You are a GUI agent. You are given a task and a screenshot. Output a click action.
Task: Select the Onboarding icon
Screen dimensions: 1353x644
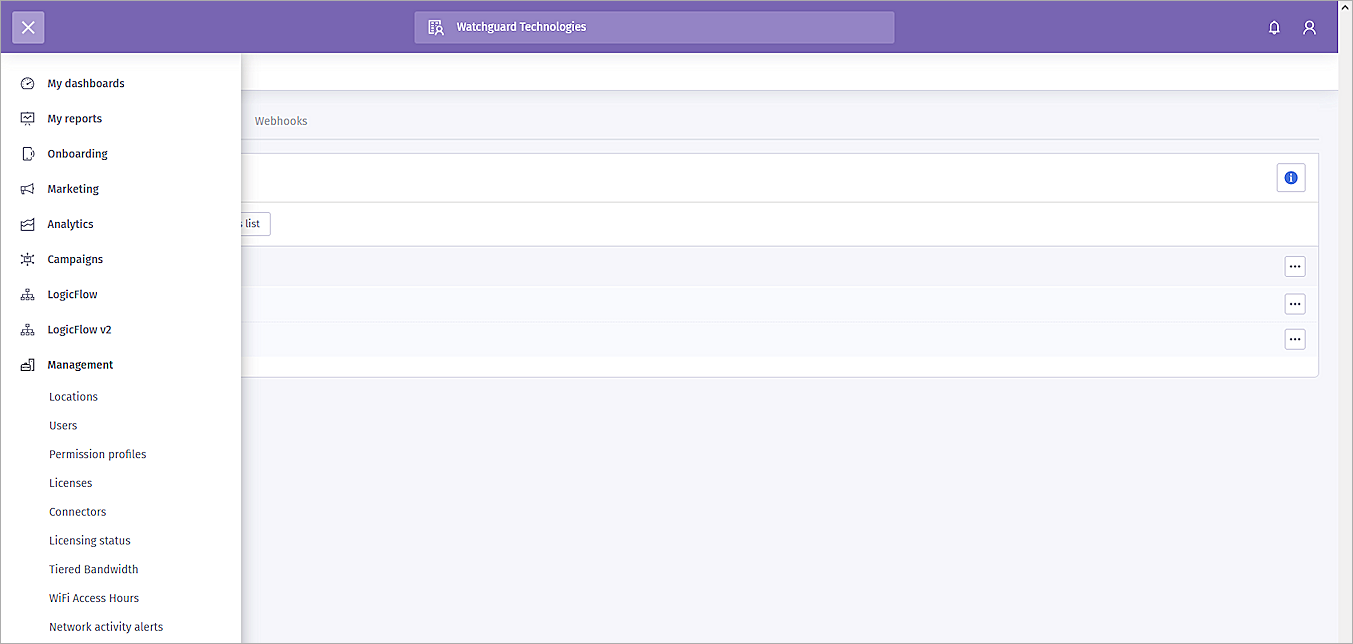coord(27,153)
